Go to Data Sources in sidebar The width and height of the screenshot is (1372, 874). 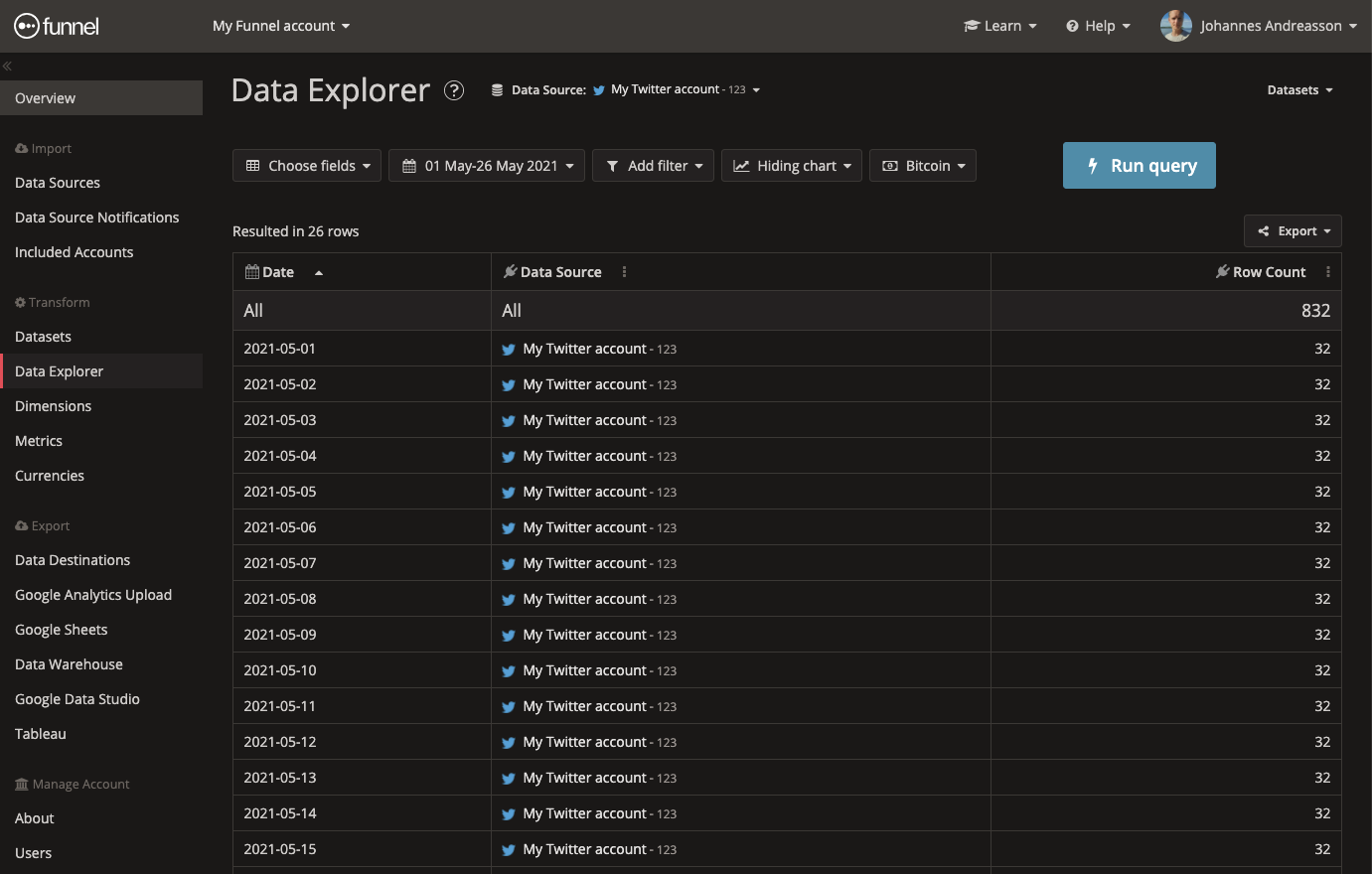[x=58, y=183]
